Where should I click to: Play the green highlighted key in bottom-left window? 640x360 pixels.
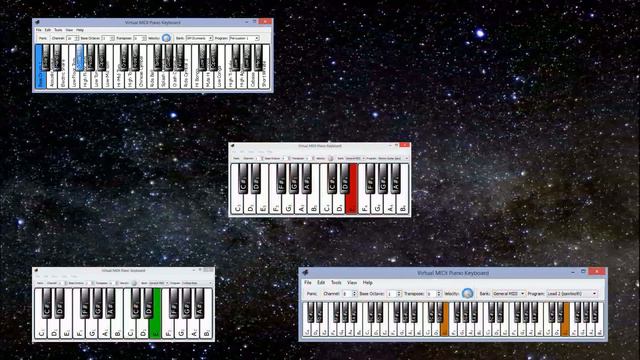pos(155,324)
